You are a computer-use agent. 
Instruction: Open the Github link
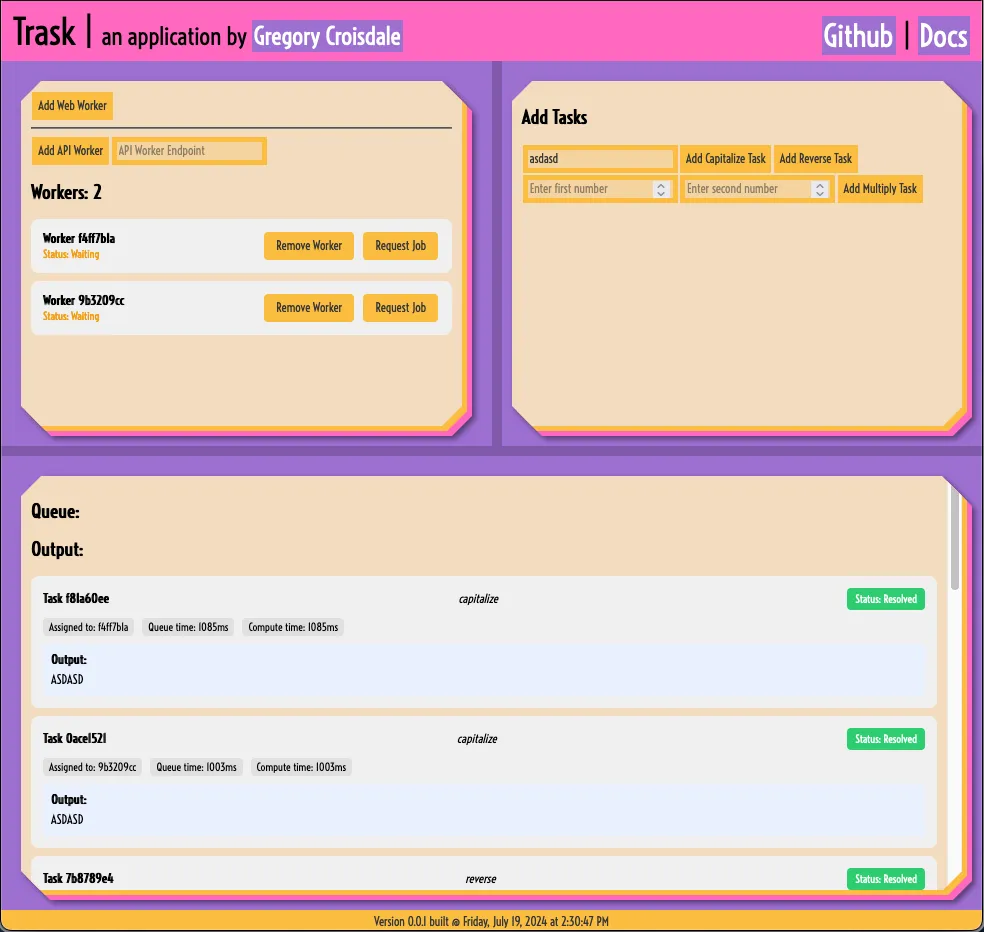tap(857, 36)
